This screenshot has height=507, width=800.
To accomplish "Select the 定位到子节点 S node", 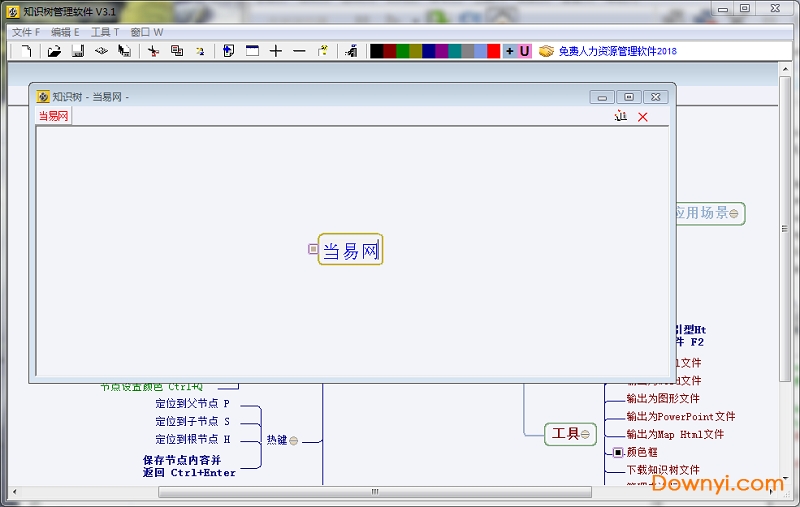I will [x=192, y=422].
